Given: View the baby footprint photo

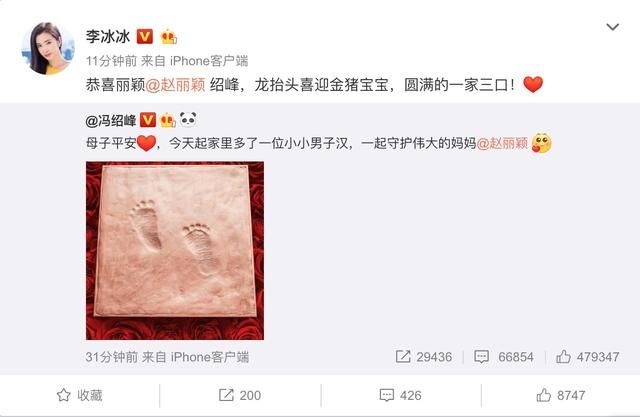Looking at the screenshot, I should 175,251.
